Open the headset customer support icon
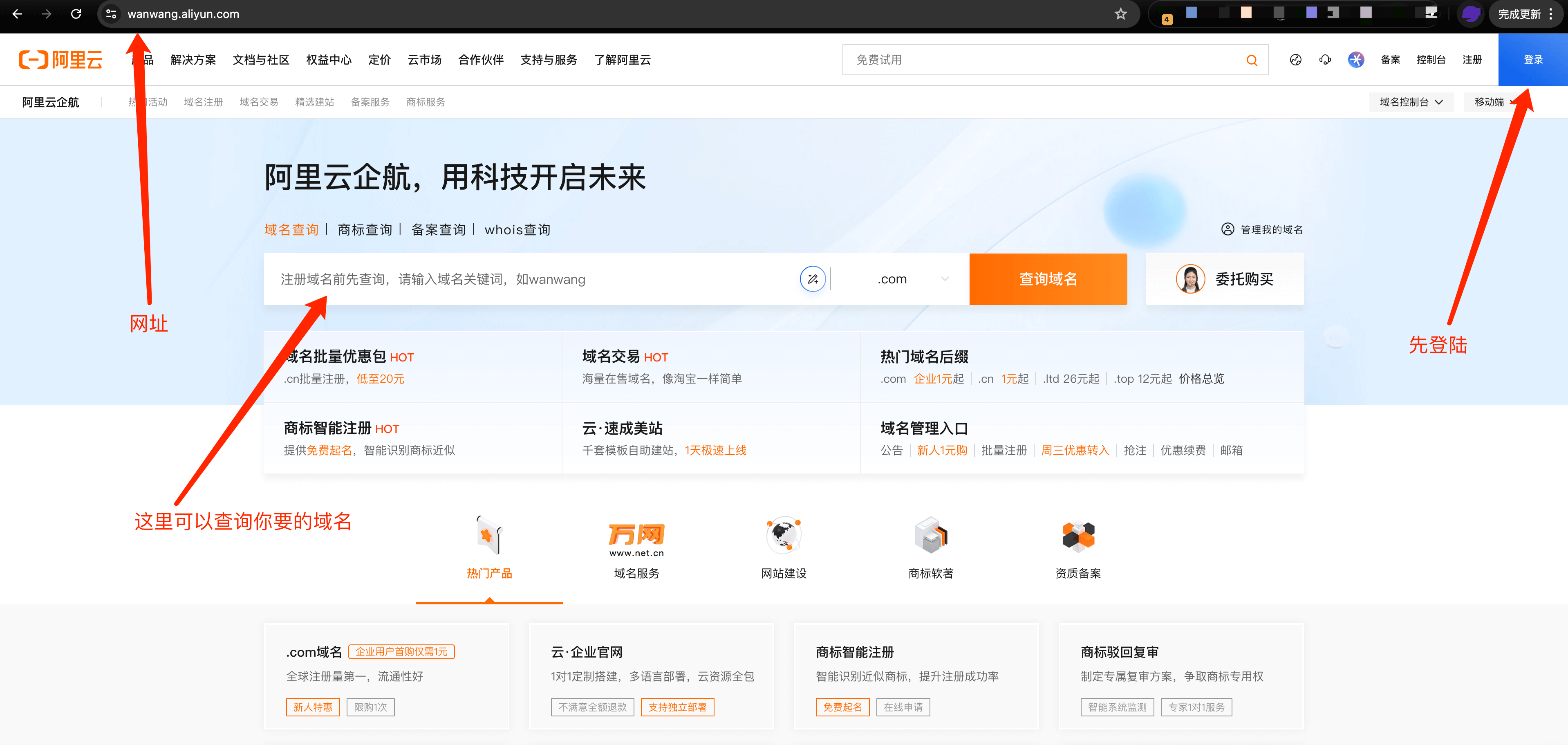The height and width of the screenshot is (745, 1568). pyautogui.click(x=1325, y=60)
